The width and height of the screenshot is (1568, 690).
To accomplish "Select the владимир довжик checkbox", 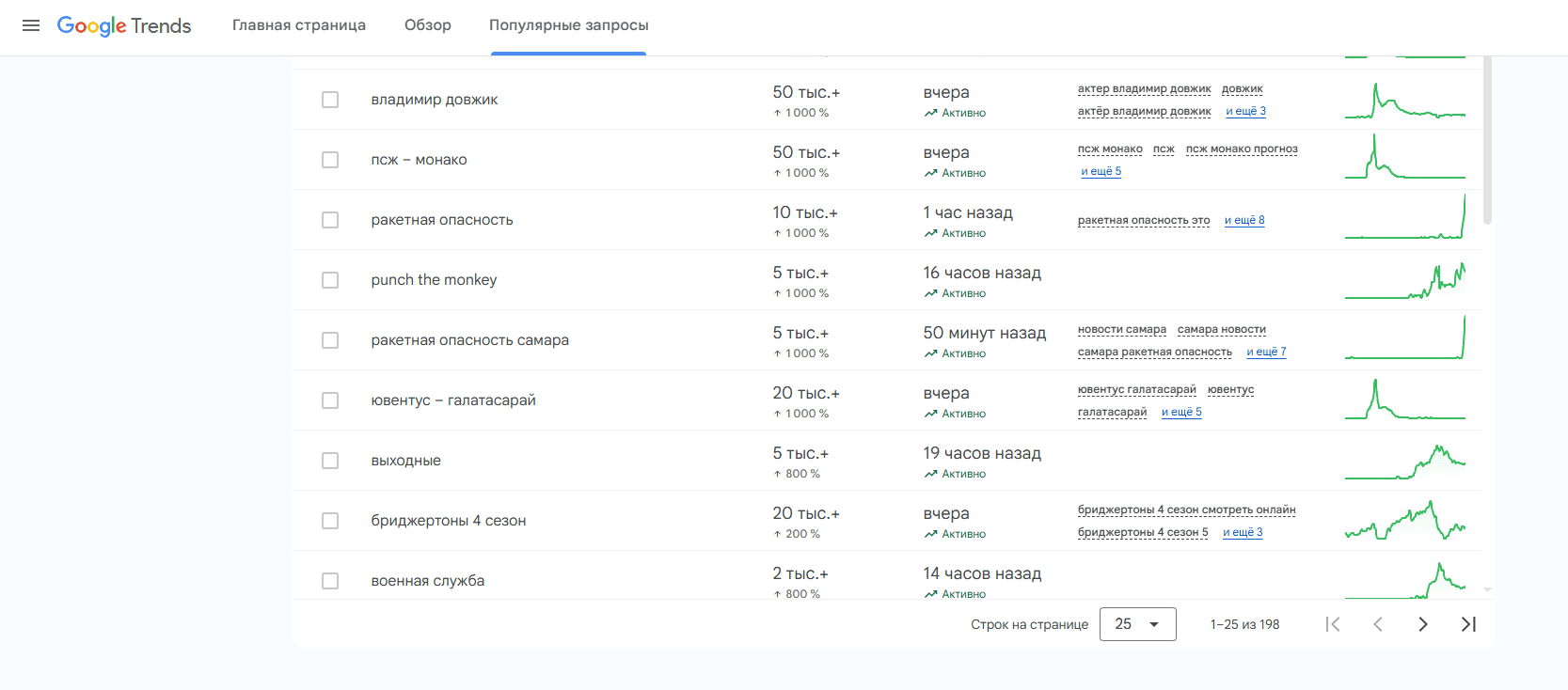I will (x=330, y=100).
